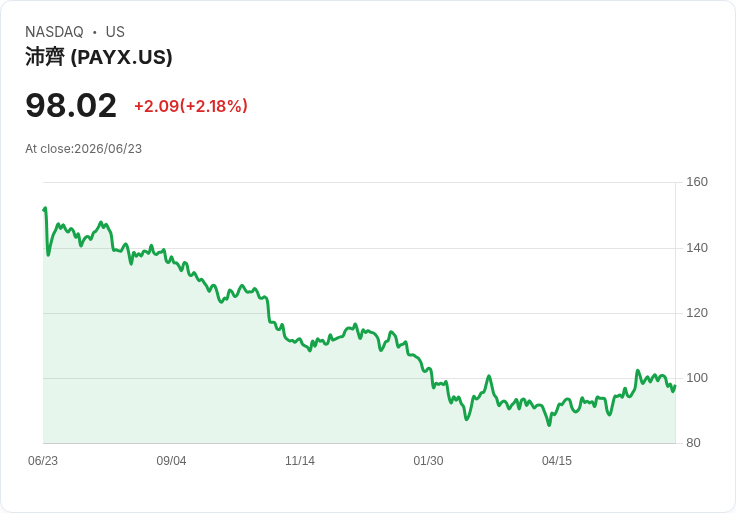
Task: Click the 11/14 date axis label
Action: point(300,461)
